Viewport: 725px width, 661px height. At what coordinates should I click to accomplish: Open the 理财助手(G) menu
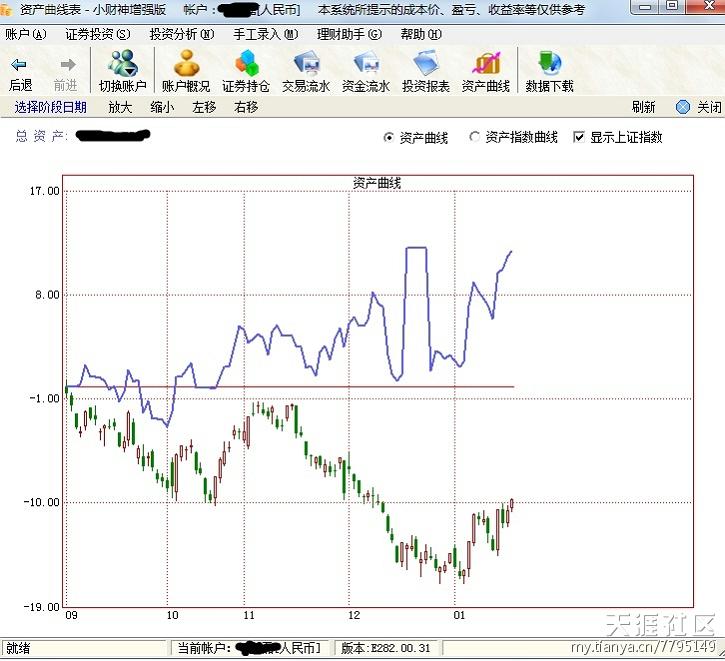click(349, 33)
